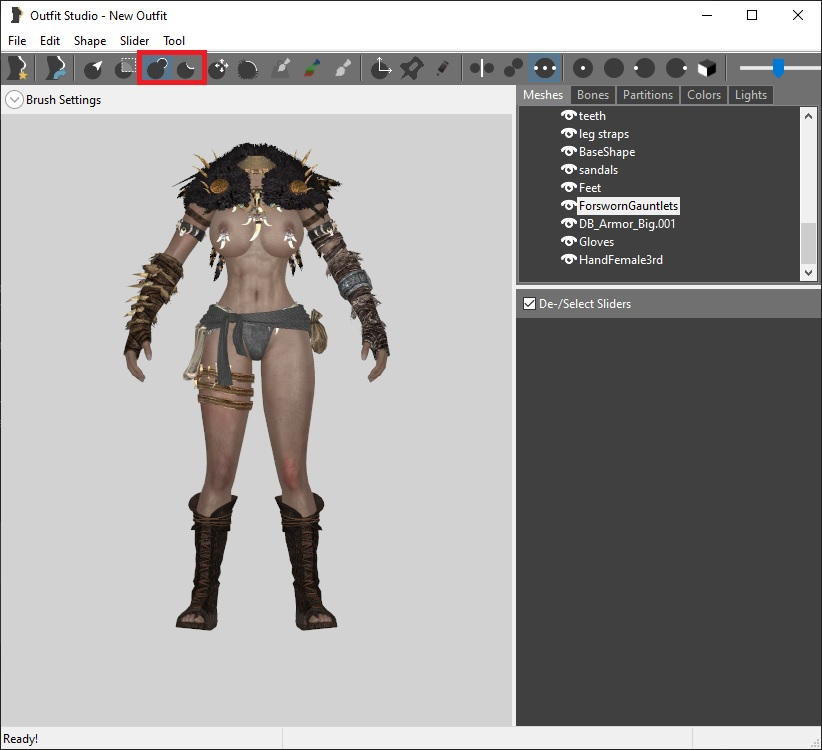Switch to the Partitions tab
The image size is (822, 750).
point(647,95)
